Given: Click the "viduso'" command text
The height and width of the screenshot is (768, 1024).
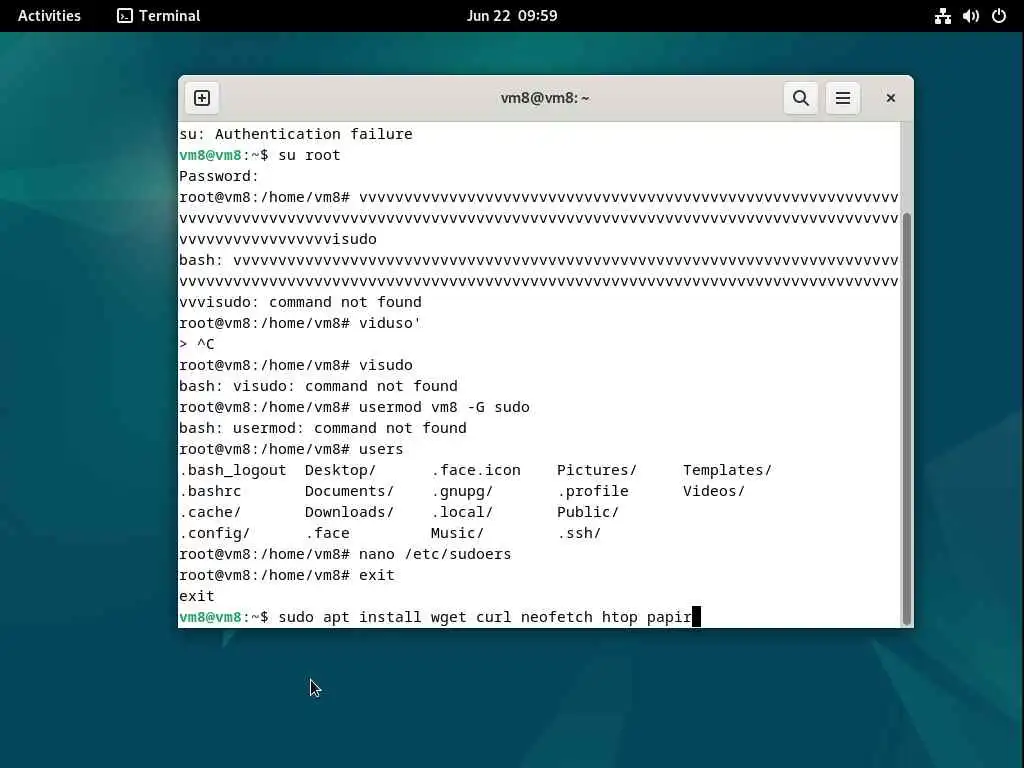Looking at the screenshot, I should coord(390,323).
